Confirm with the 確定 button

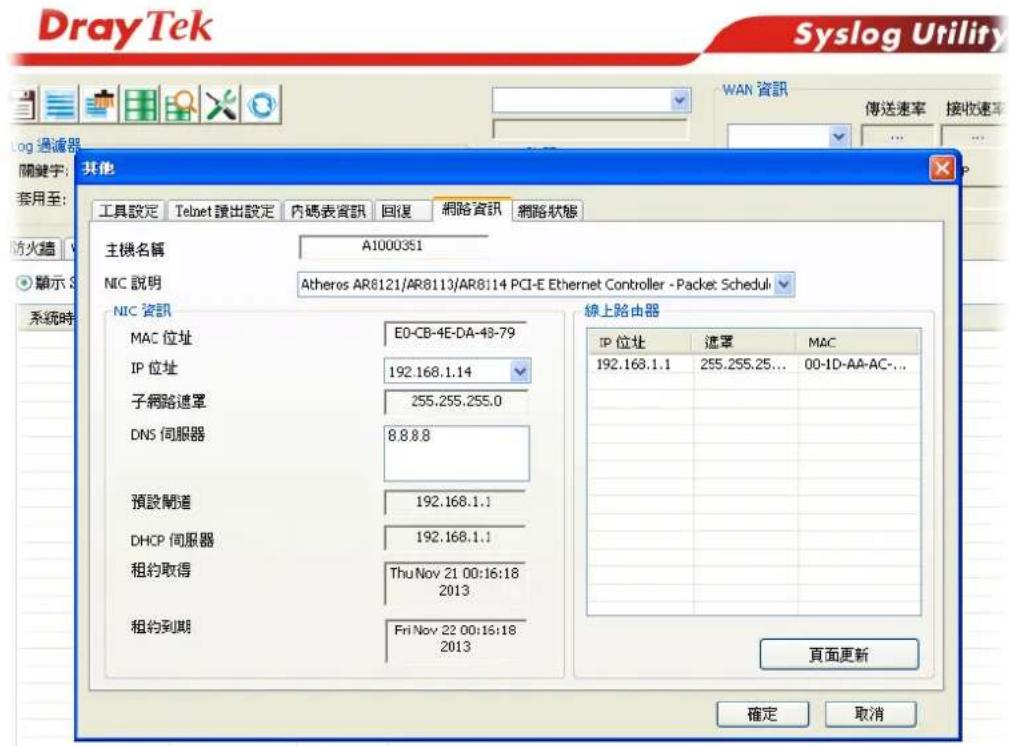click(763, 714)
